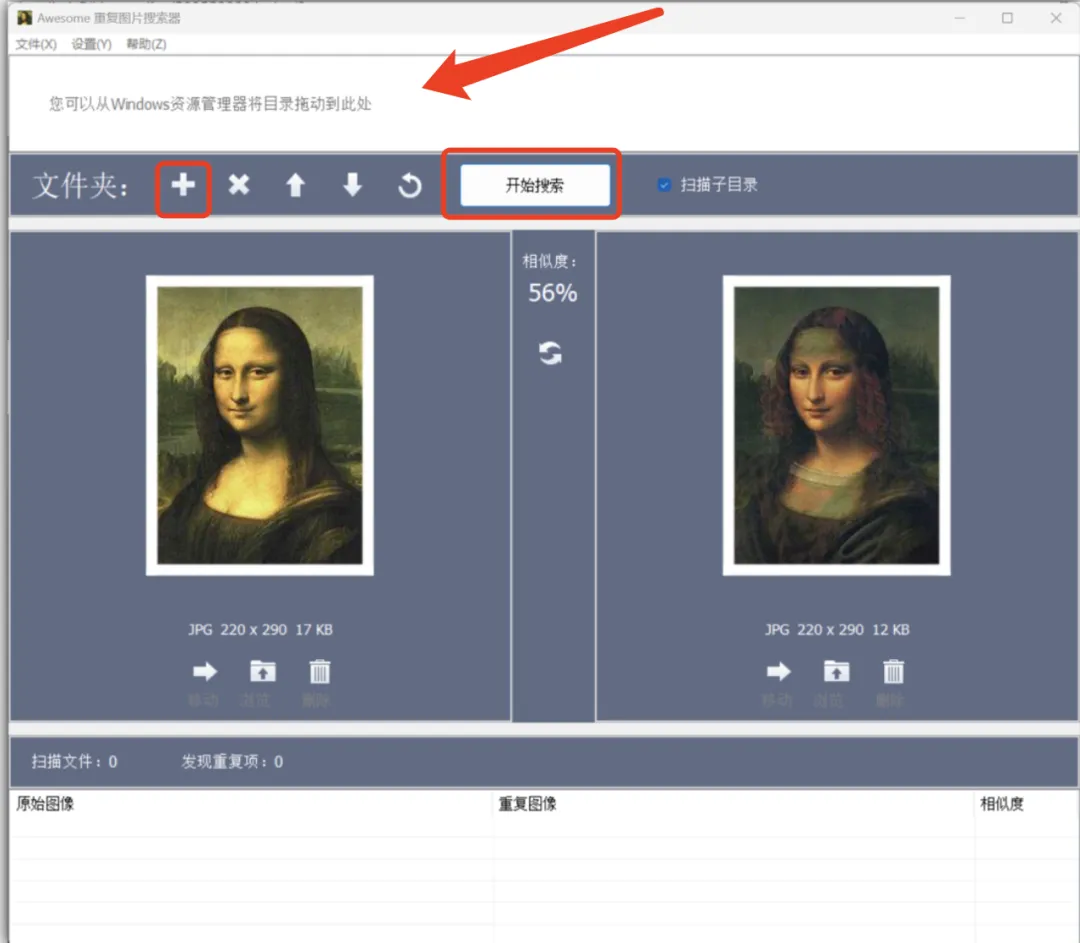The width and height of the screenshot is (1080, 943).
Task: Reset folder list with circular arrow icon
Action: pyautogui.click(x=409, y=185)
